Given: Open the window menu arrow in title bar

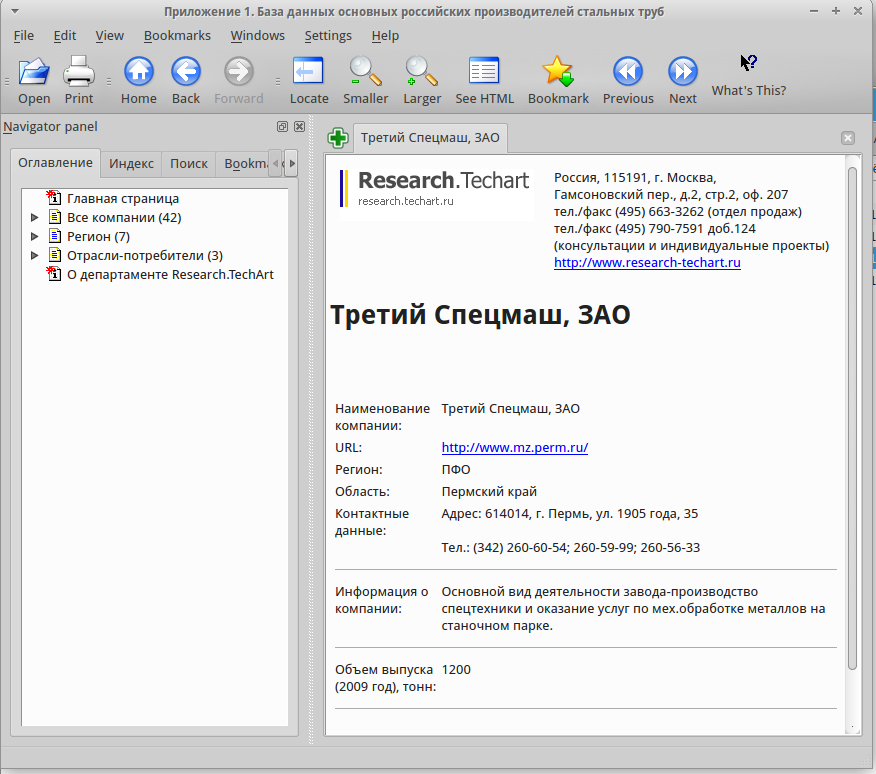Looking at the screenshot, I should (15, 11).
